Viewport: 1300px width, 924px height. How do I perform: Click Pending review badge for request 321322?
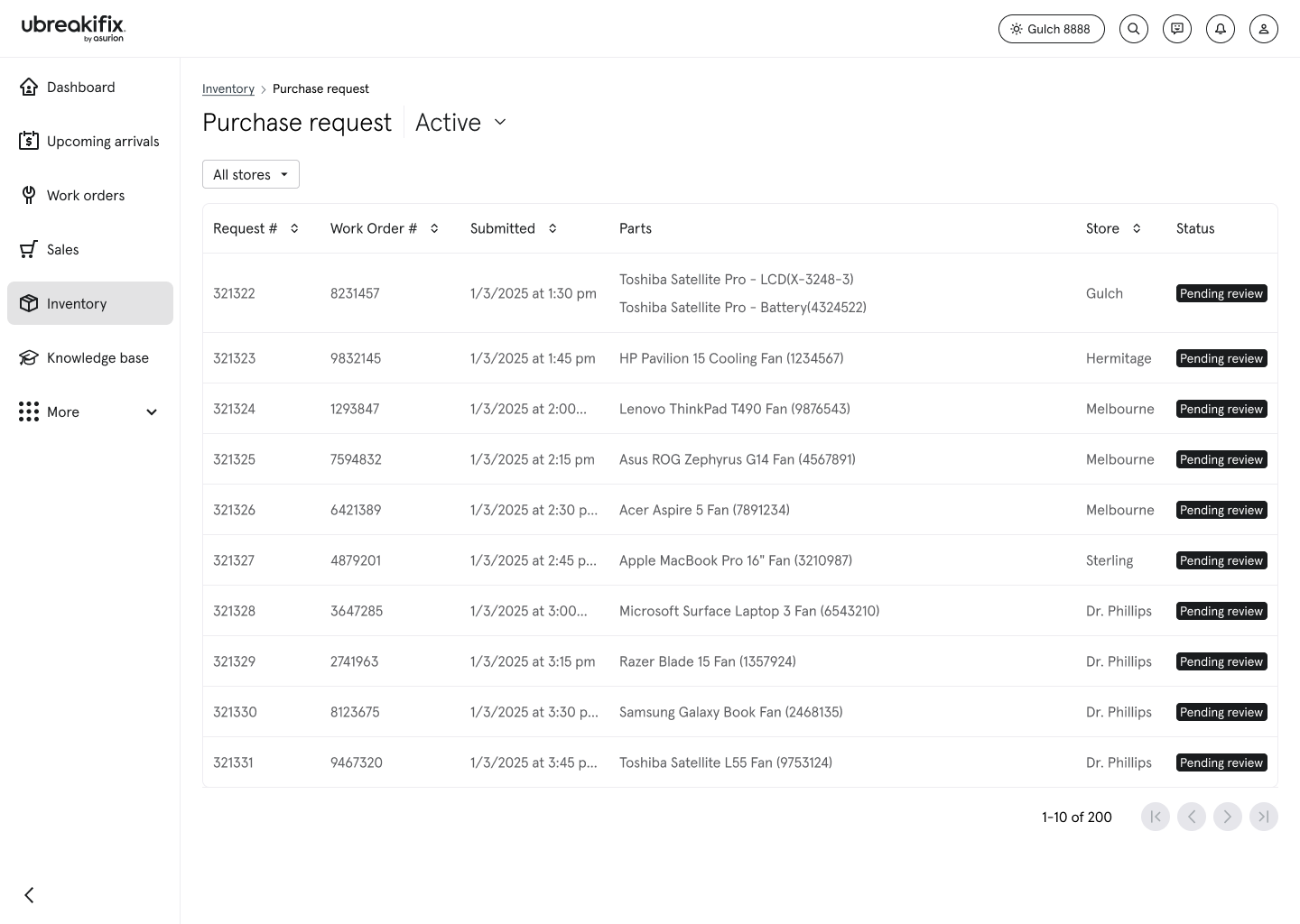(x=1221, y=293)
